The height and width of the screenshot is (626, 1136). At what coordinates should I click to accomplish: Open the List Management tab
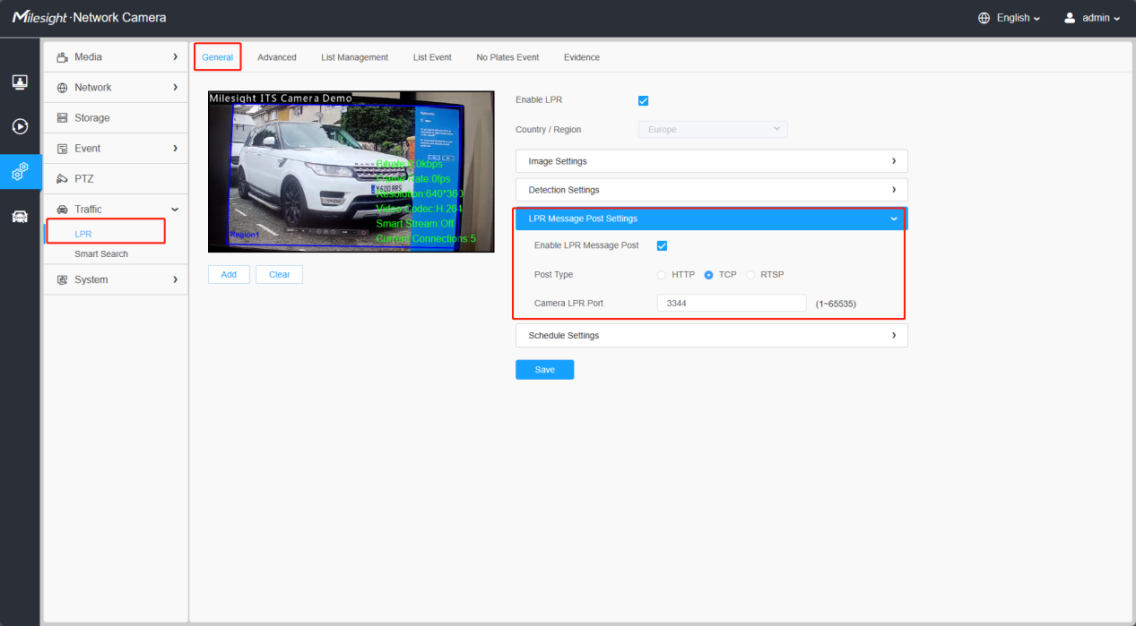(355, 57)
